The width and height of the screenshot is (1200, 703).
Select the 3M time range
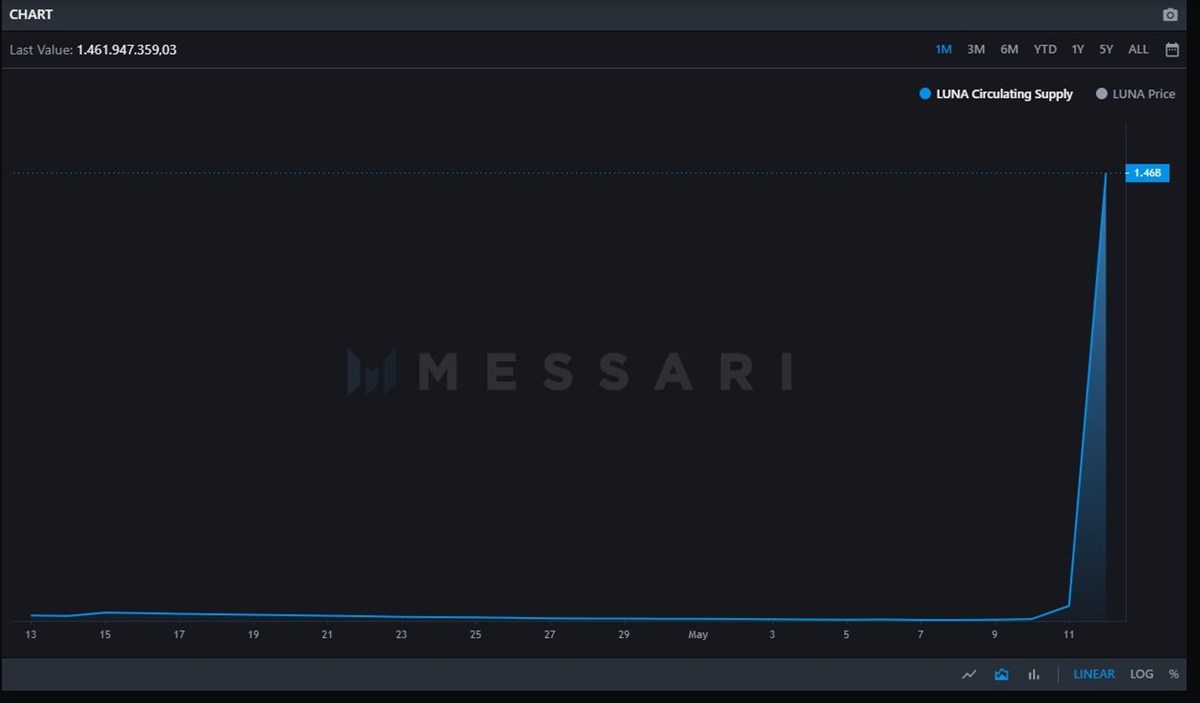(976, 49)
